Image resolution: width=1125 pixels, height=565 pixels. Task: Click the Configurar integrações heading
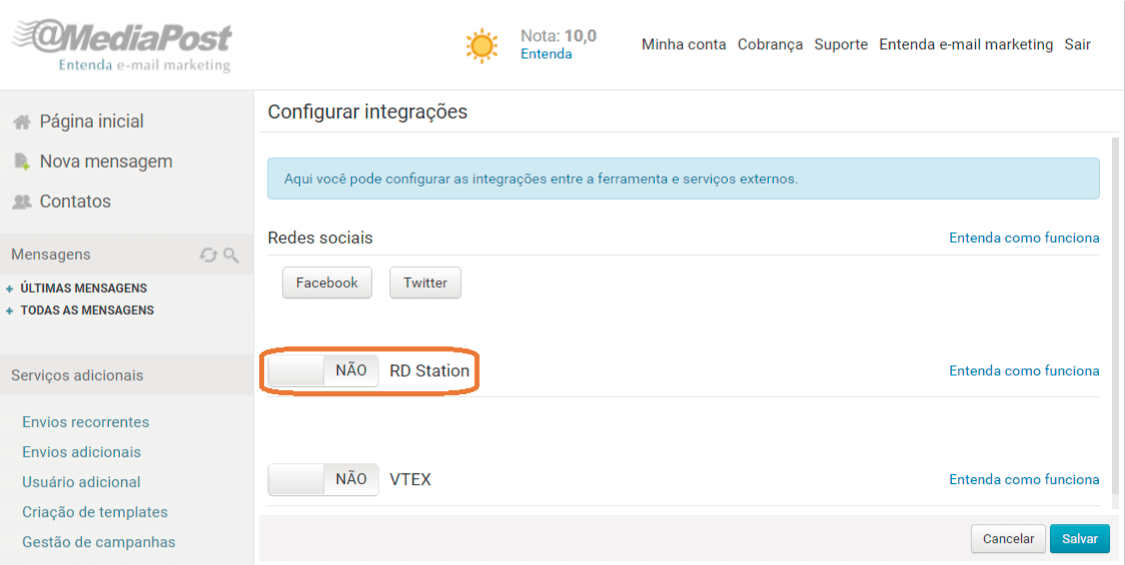click(367, 112)
